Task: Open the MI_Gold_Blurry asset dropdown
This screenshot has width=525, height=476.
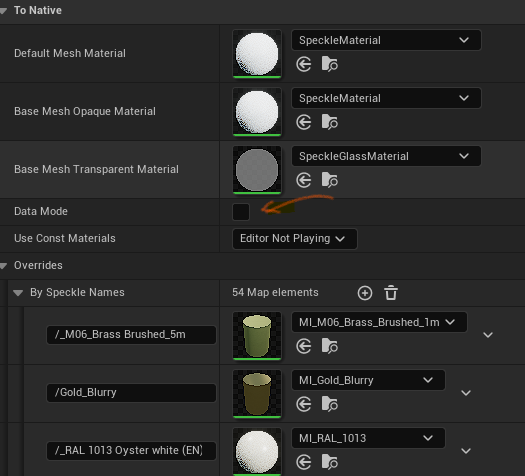Action: (368, 380)
